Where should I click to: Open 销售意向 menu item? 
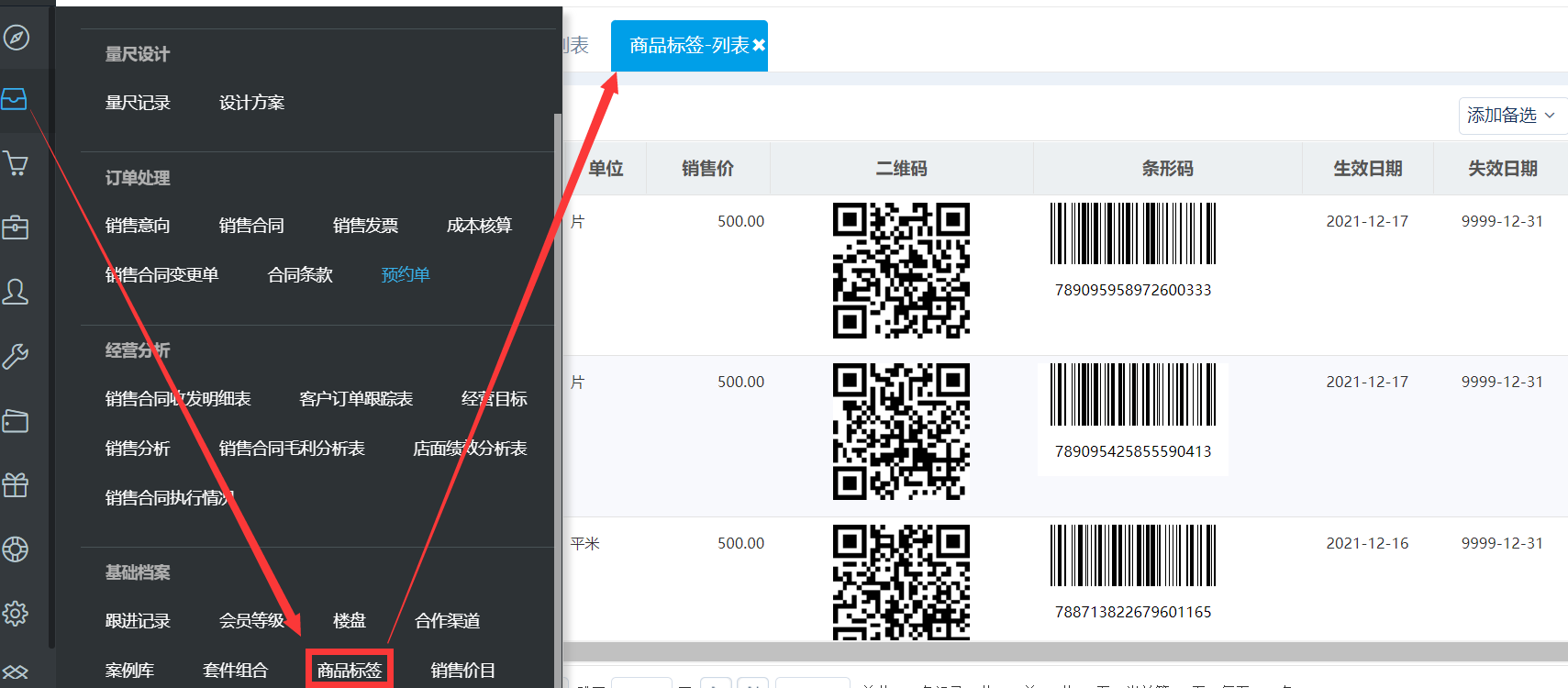138,226
